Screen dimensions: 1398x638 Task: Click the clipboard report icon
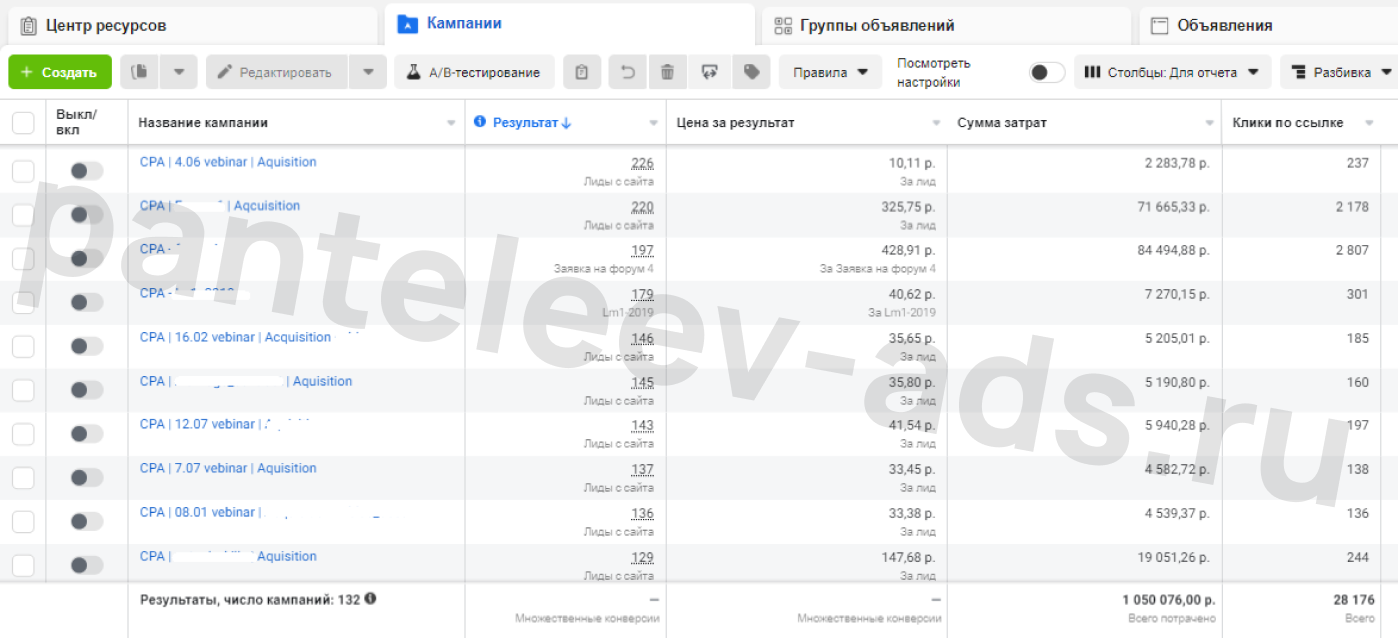pyautogui.click(x=581, y=72)
